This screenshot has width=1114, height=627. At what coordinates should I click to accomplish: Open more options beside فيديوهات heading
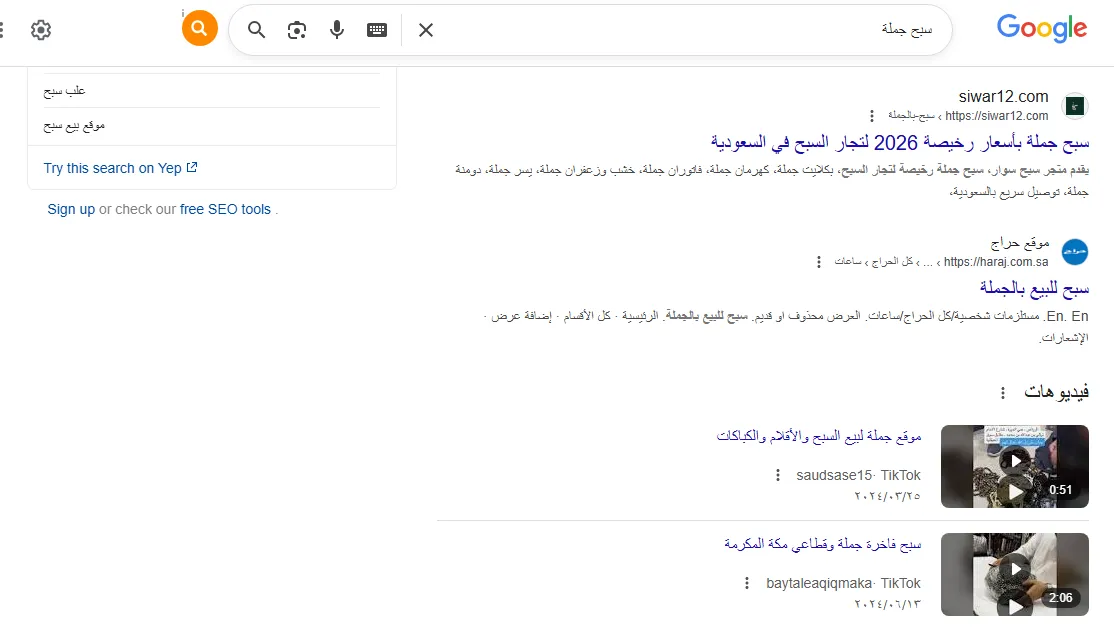pyautogui.click(x=1003, y=393)
